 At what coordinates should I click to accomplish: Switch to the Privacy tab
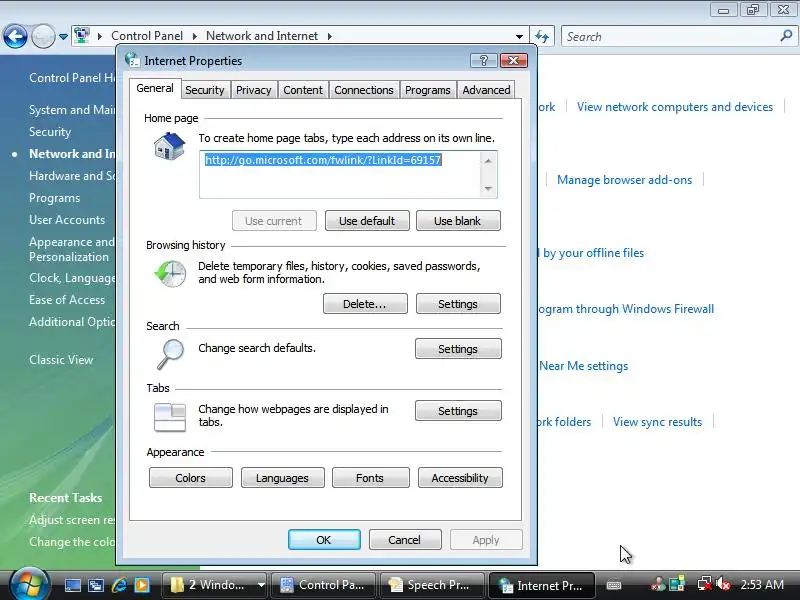pos(254,90)
